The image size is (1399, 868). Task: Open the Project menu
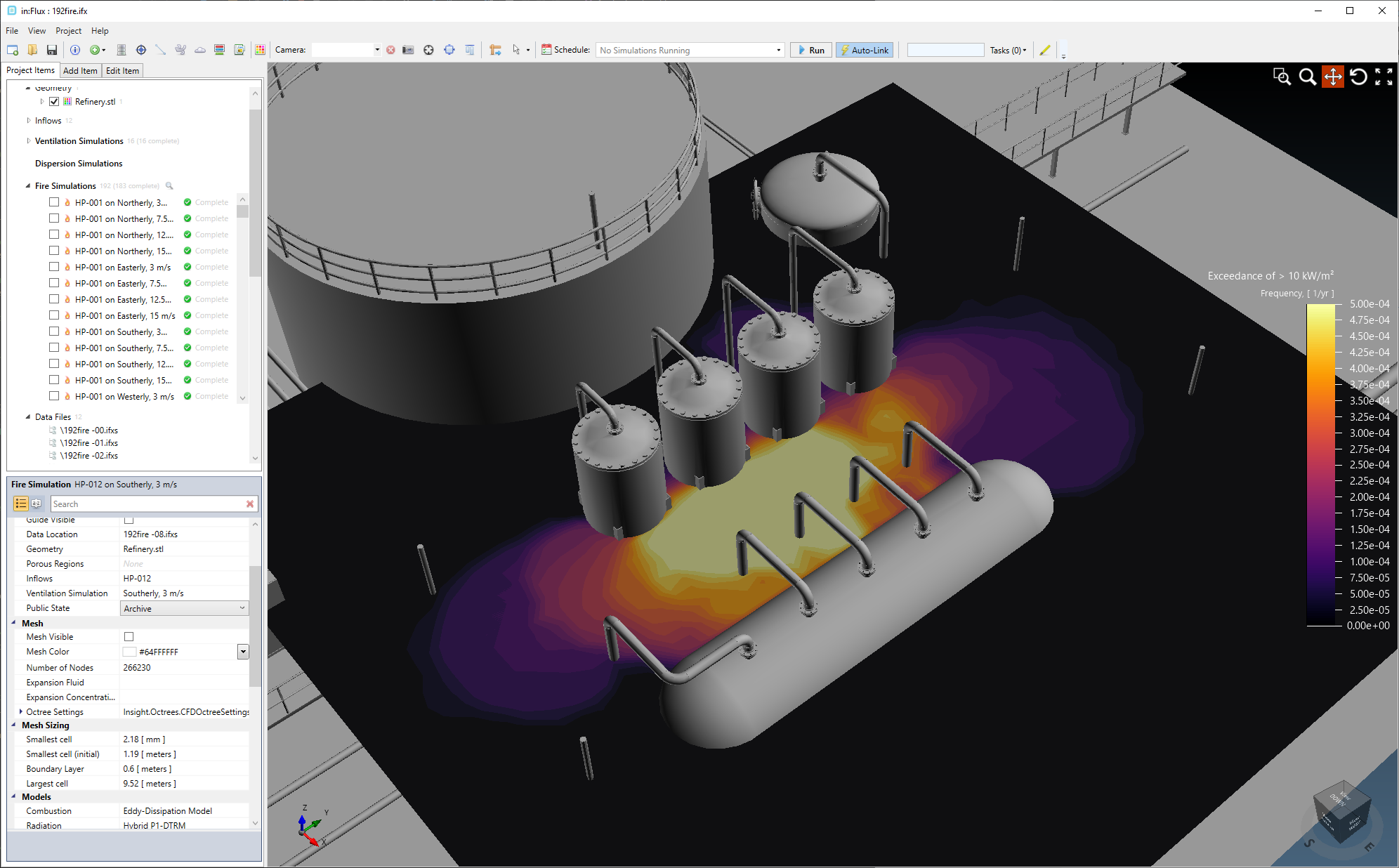[x=68, y=31]
